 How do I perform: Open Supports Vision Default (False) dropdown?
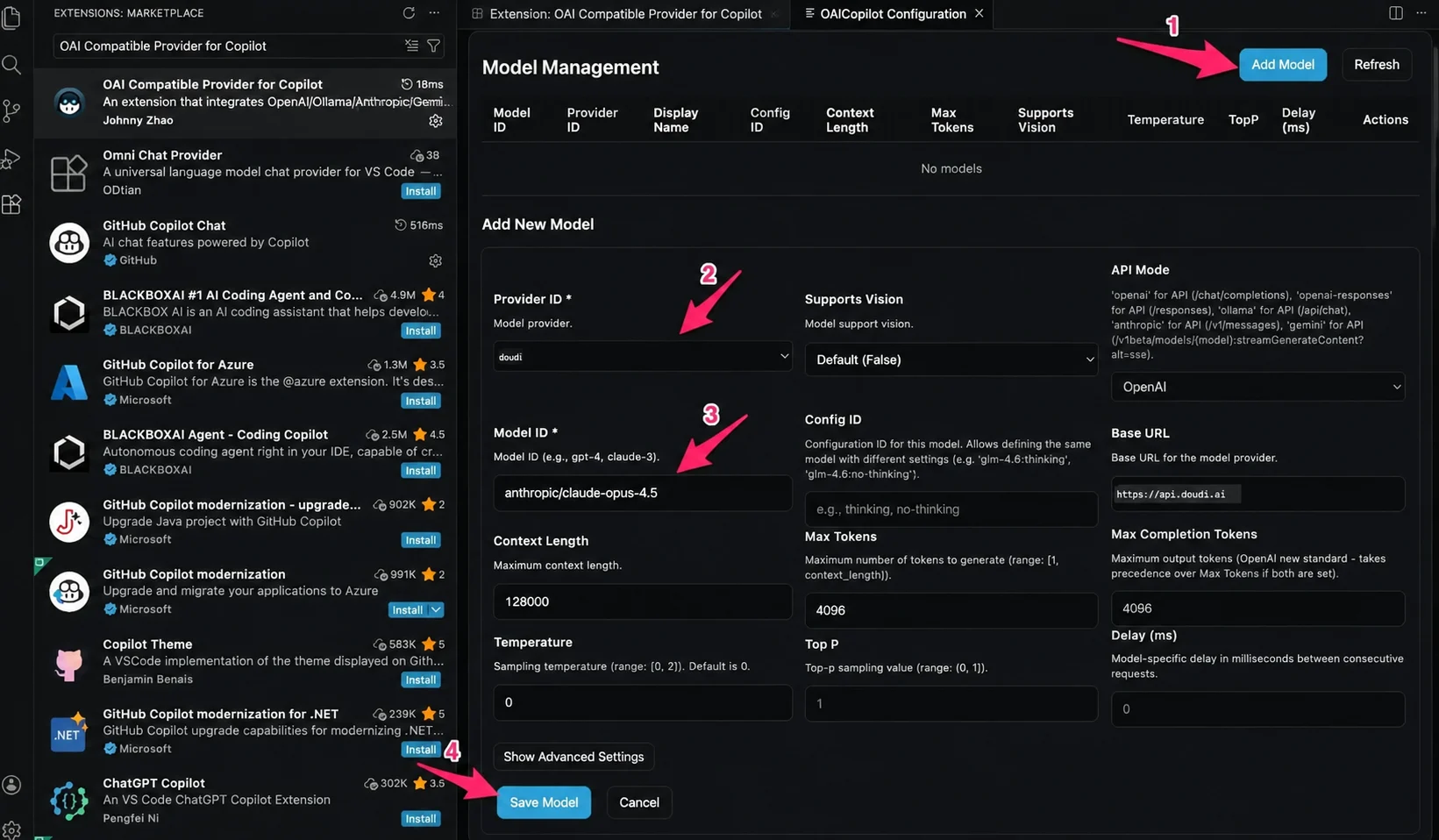click(x=951, y=359)
